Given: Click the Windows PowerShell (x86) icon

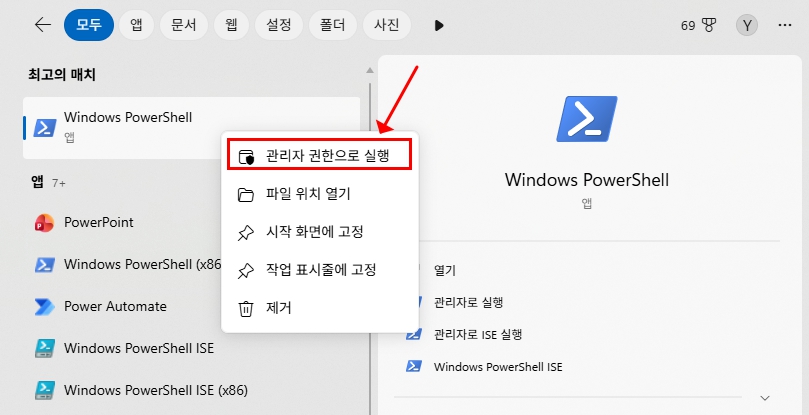Looking at the screenshot, I should coord(45,265).
